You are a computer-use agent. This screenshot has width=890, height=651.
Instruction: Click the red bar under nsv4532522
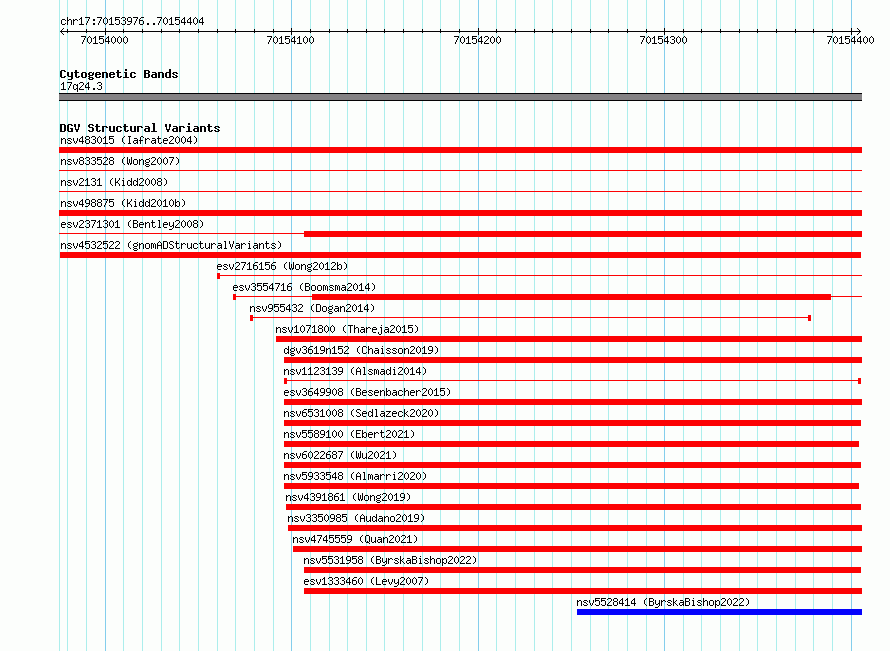pos(460,255)
